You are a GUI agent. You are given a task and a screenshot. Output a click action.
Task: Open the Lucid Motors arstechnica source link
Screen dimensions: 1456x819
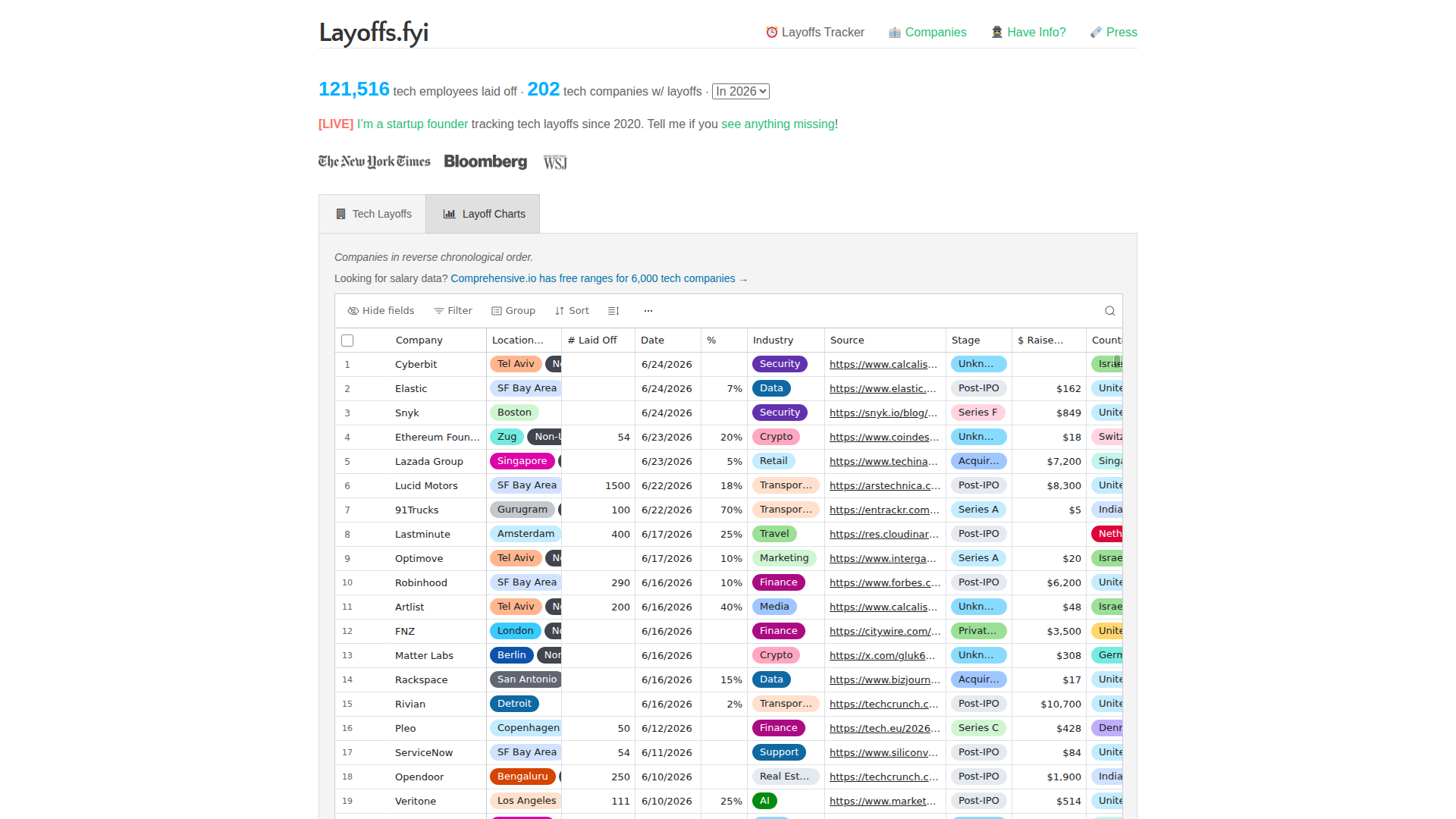point(885,485)
